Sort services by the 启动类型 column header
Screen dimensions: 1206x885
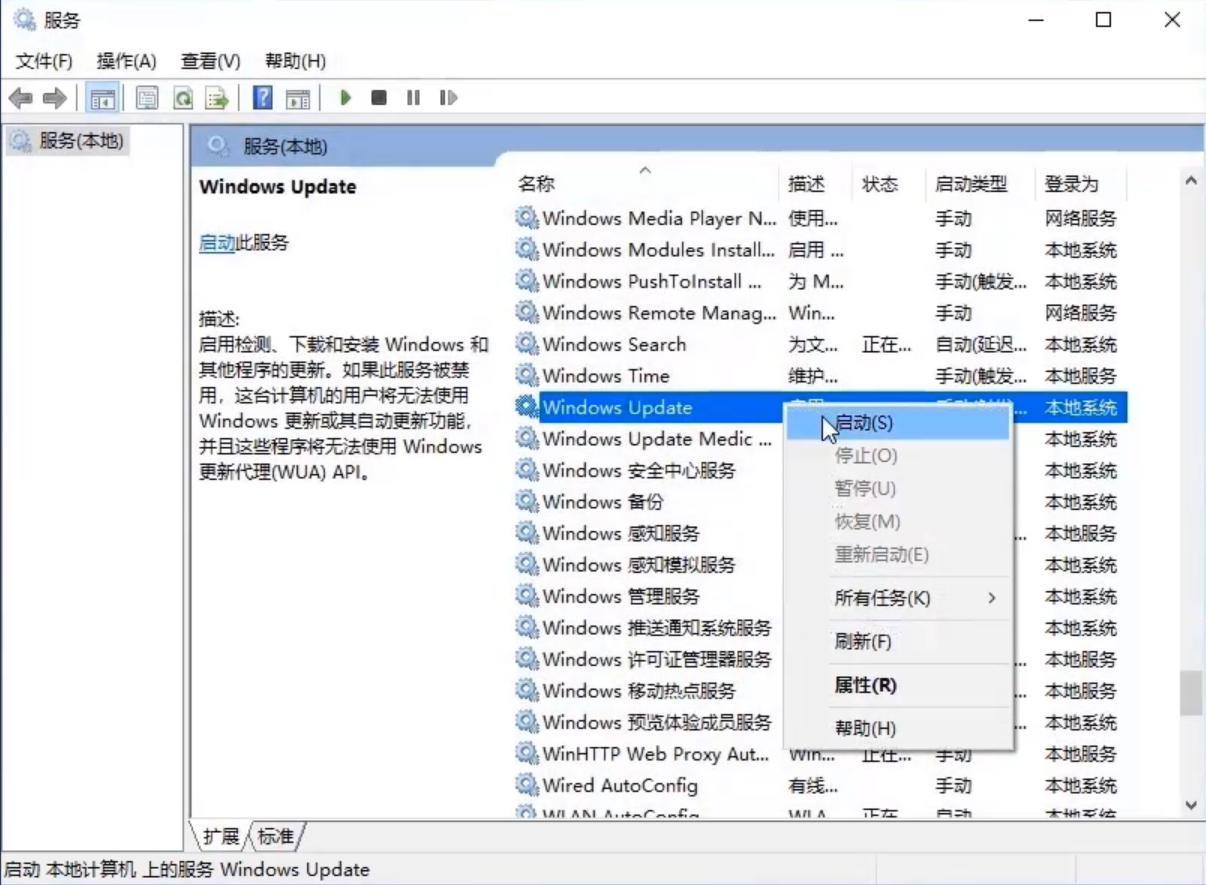970,184
